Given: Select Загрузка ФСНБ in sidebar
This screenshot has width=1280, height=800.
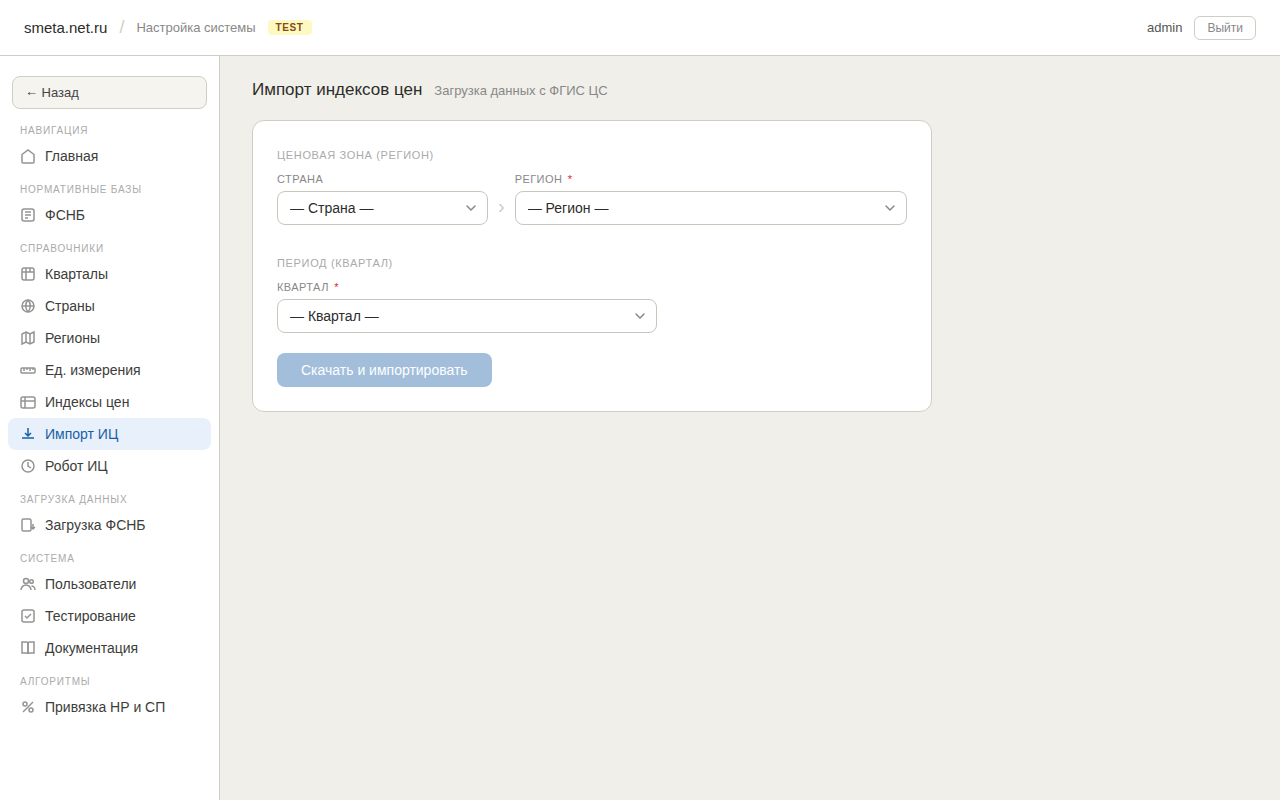Looking at the screenshot, I should click(95, 525).
